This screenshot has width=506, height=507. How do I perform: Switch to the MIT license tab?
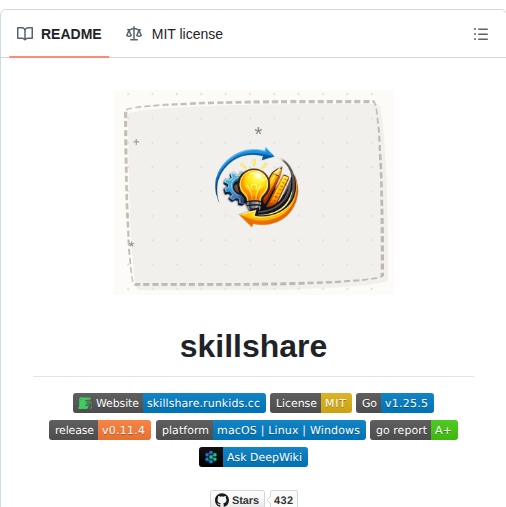point(174,34)
